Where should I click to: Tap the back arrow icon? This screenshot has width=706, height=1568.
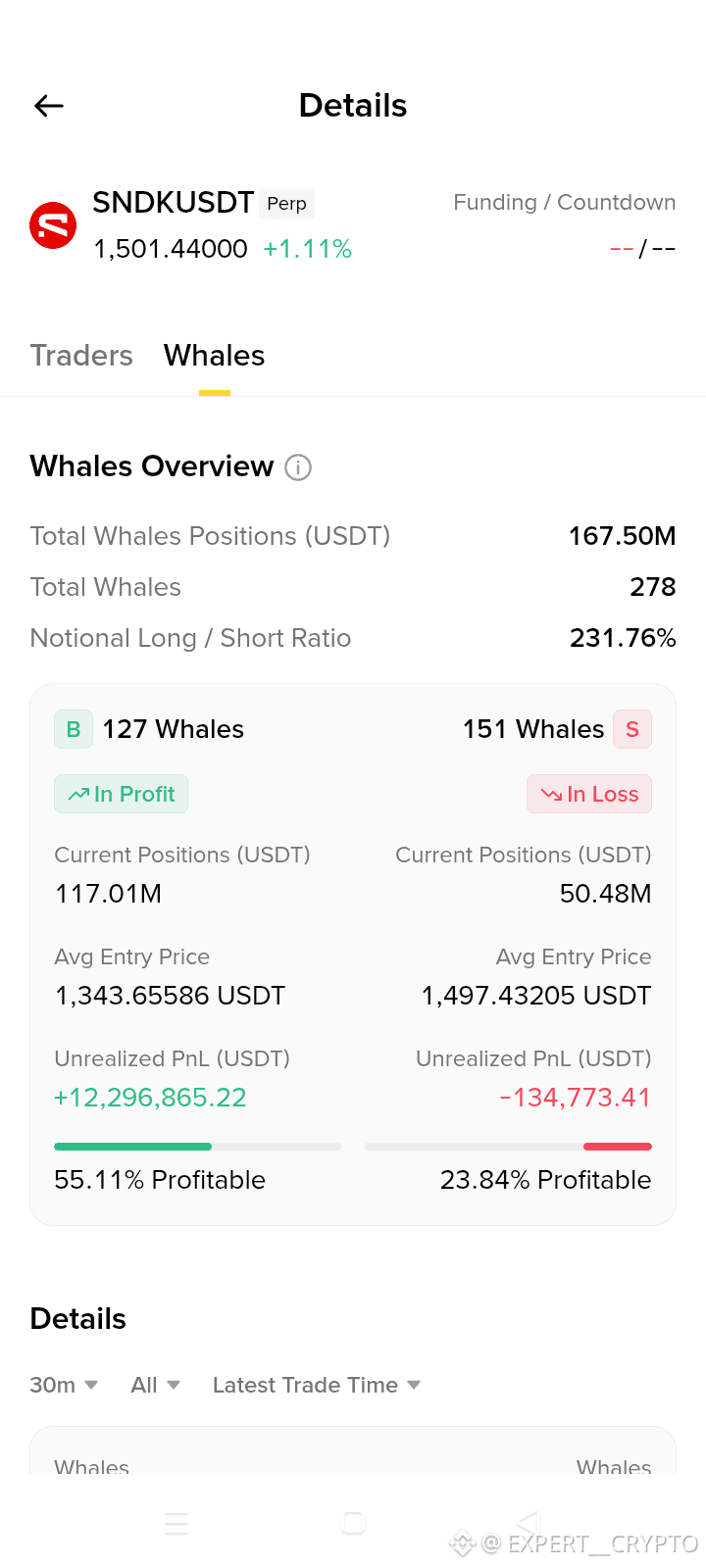click(49, 106)
